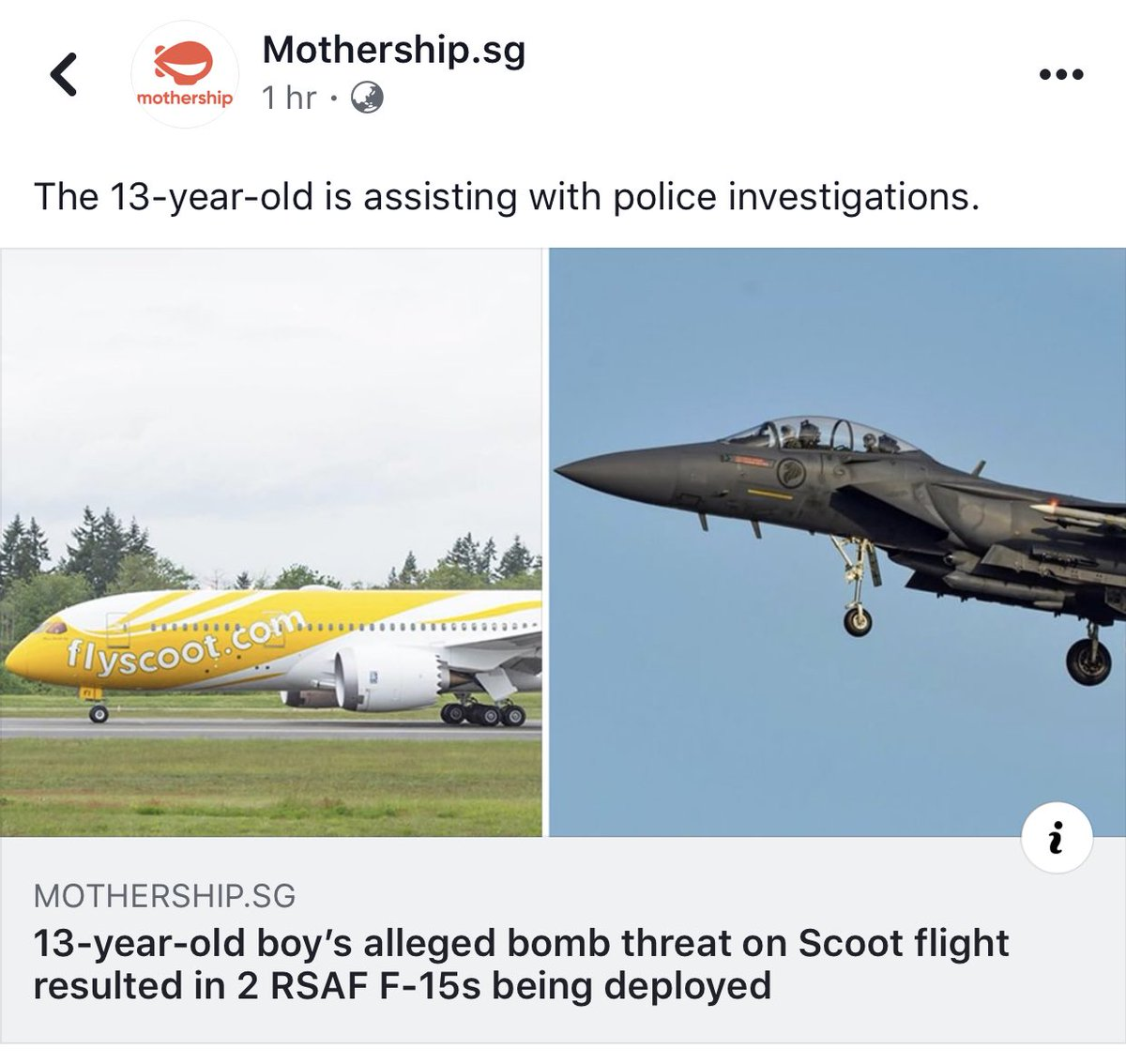
Task: Tap the fighter jet cockpit canopy
Action: 820,434
